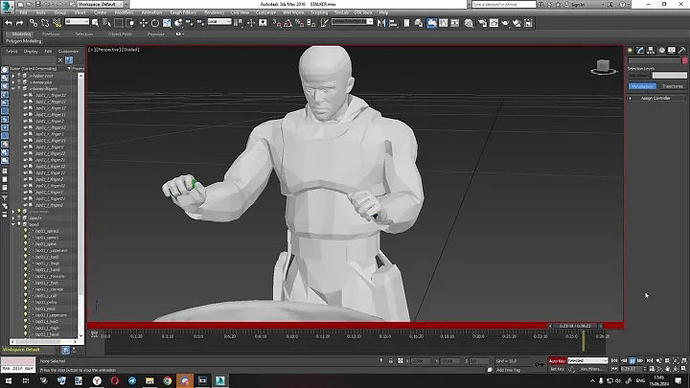The height and width of the screenshot is (388, 690).
Task: Open the Rendering menu
Action: (214, 13)
